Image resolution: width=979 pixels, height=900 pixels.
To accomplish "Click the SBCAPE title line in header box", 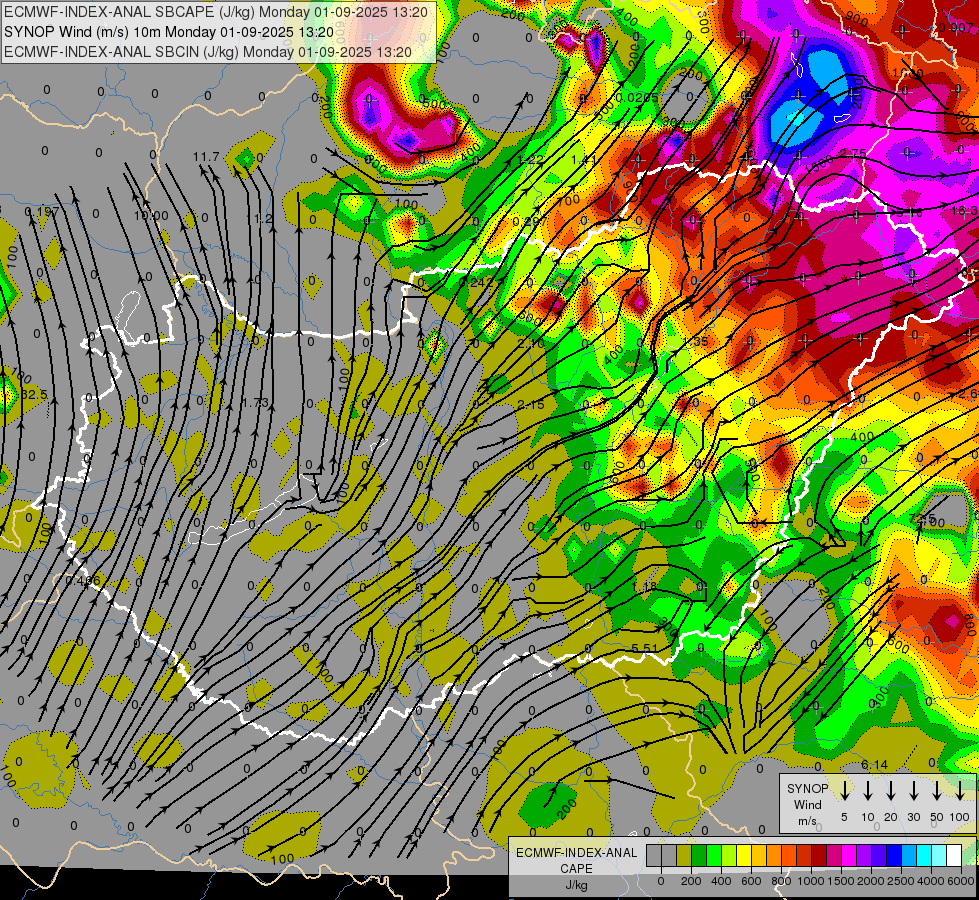I will point(216,12).
